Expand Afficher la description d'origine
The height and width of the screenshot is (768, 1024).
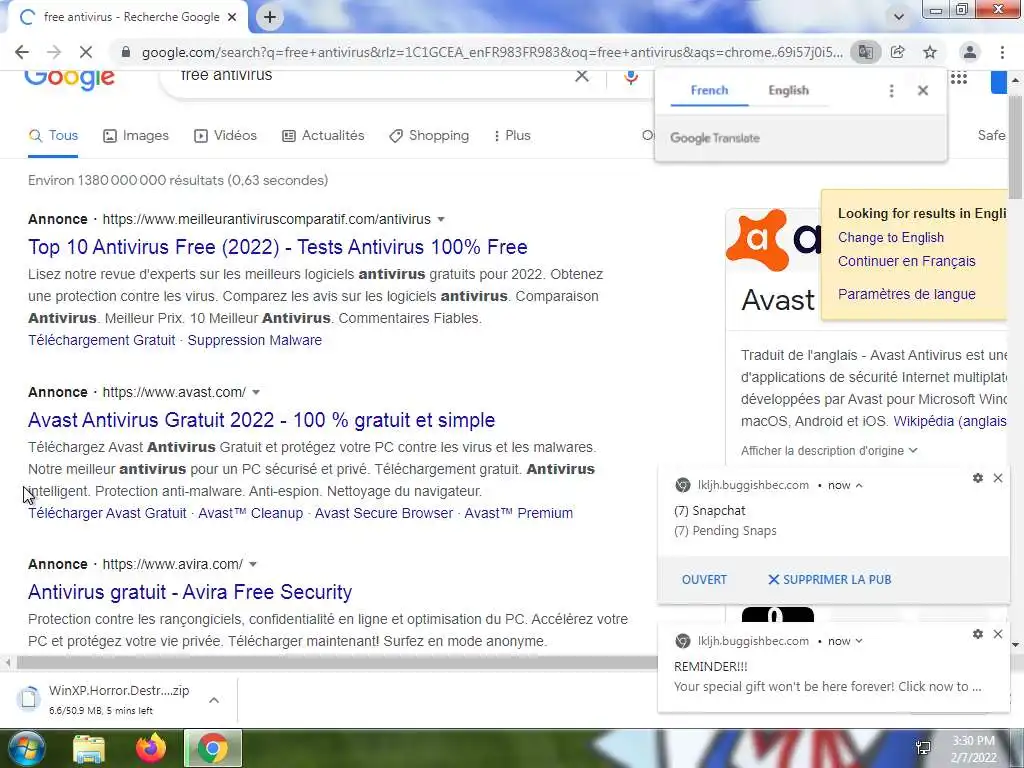pyautogui.click(x=829, y=451)
